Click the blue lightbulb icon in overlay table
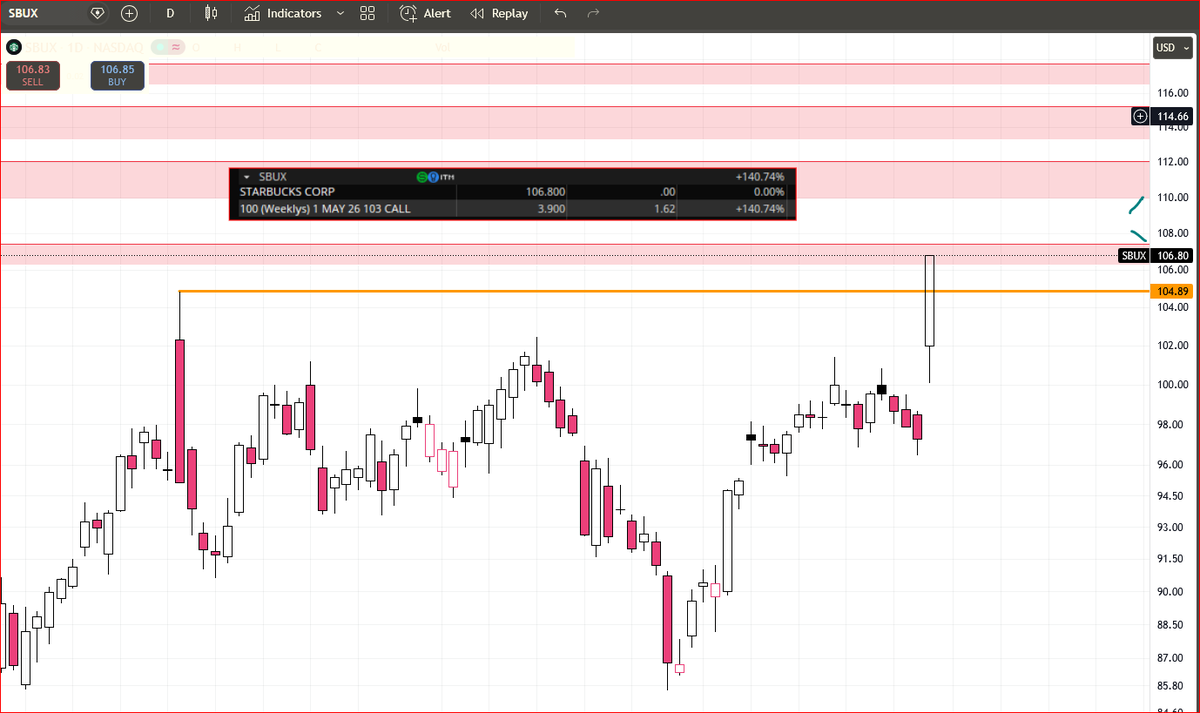Image resolution: width=1200 pixels, height=713 pixels. 433,177
